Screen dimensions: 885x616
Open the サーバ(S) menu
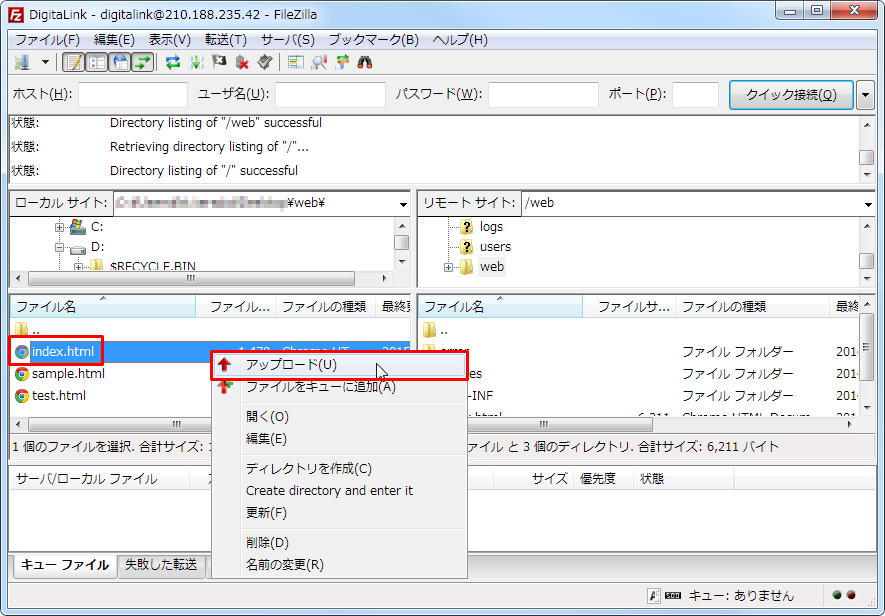[x=288, y=40]
